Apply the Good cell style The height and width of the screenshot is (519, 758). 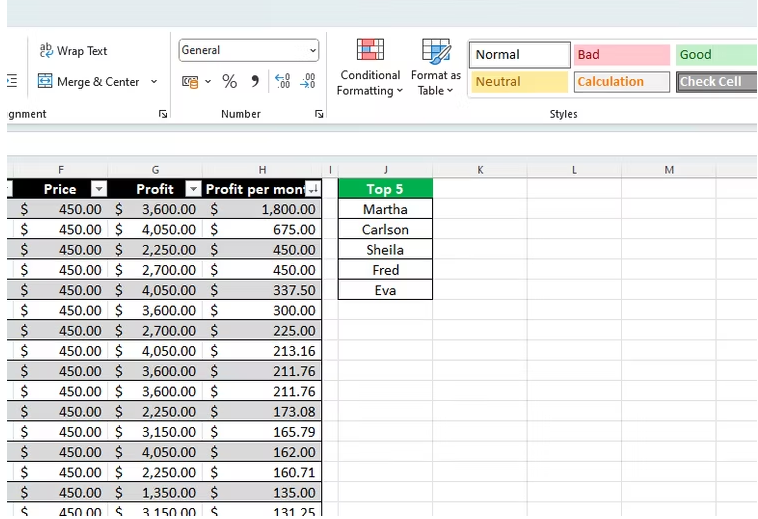[x=716, y=55]
